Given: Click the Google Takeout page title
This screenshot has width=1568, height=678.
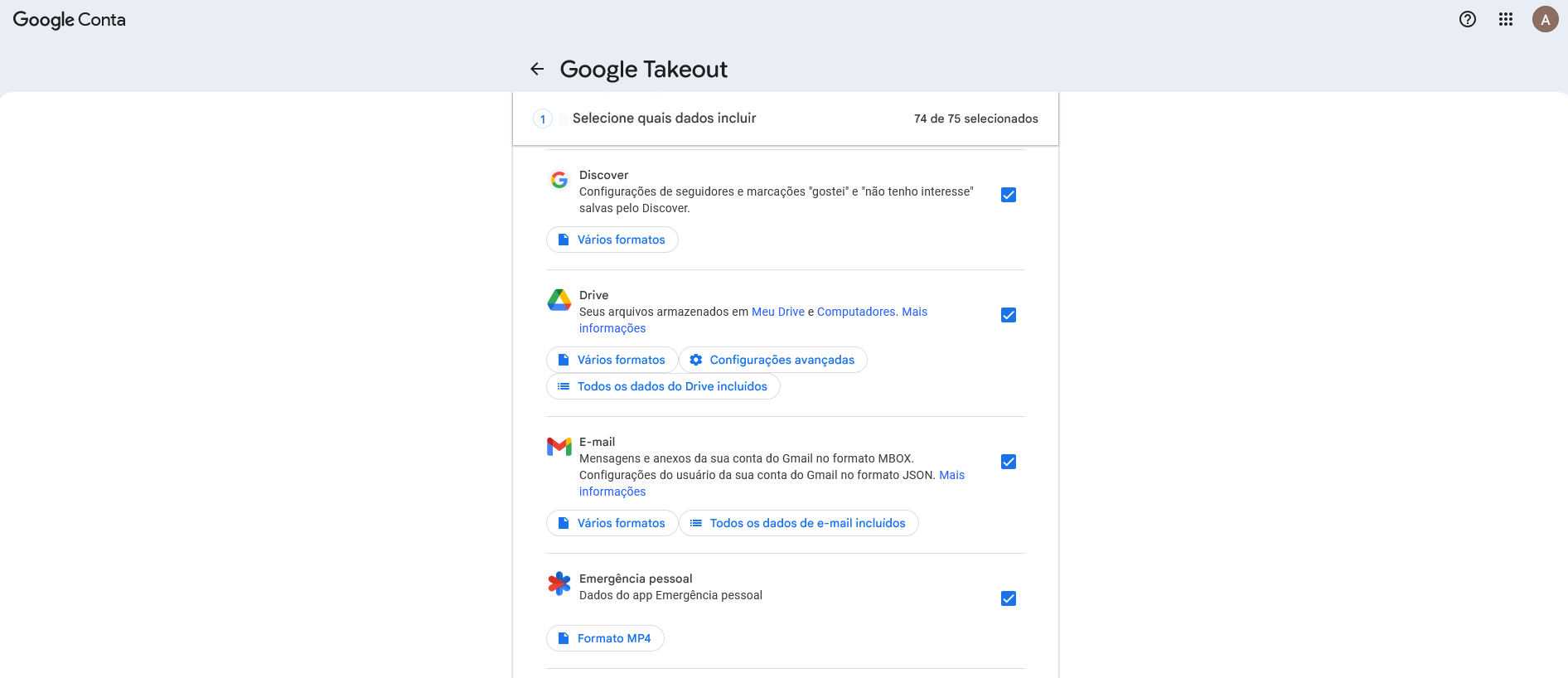Looking at the screenshot, I should pos(644,69).
